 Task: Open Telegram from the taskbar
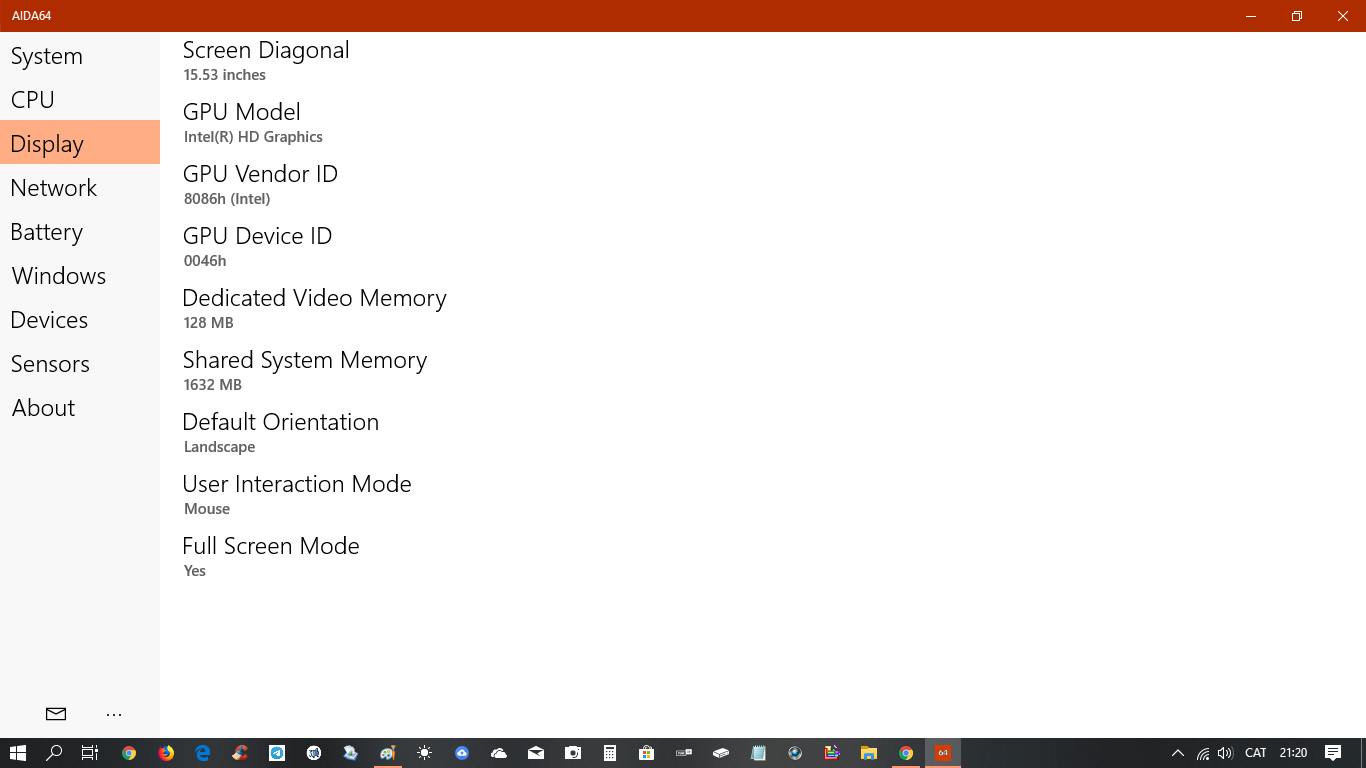tap(277, 753)
